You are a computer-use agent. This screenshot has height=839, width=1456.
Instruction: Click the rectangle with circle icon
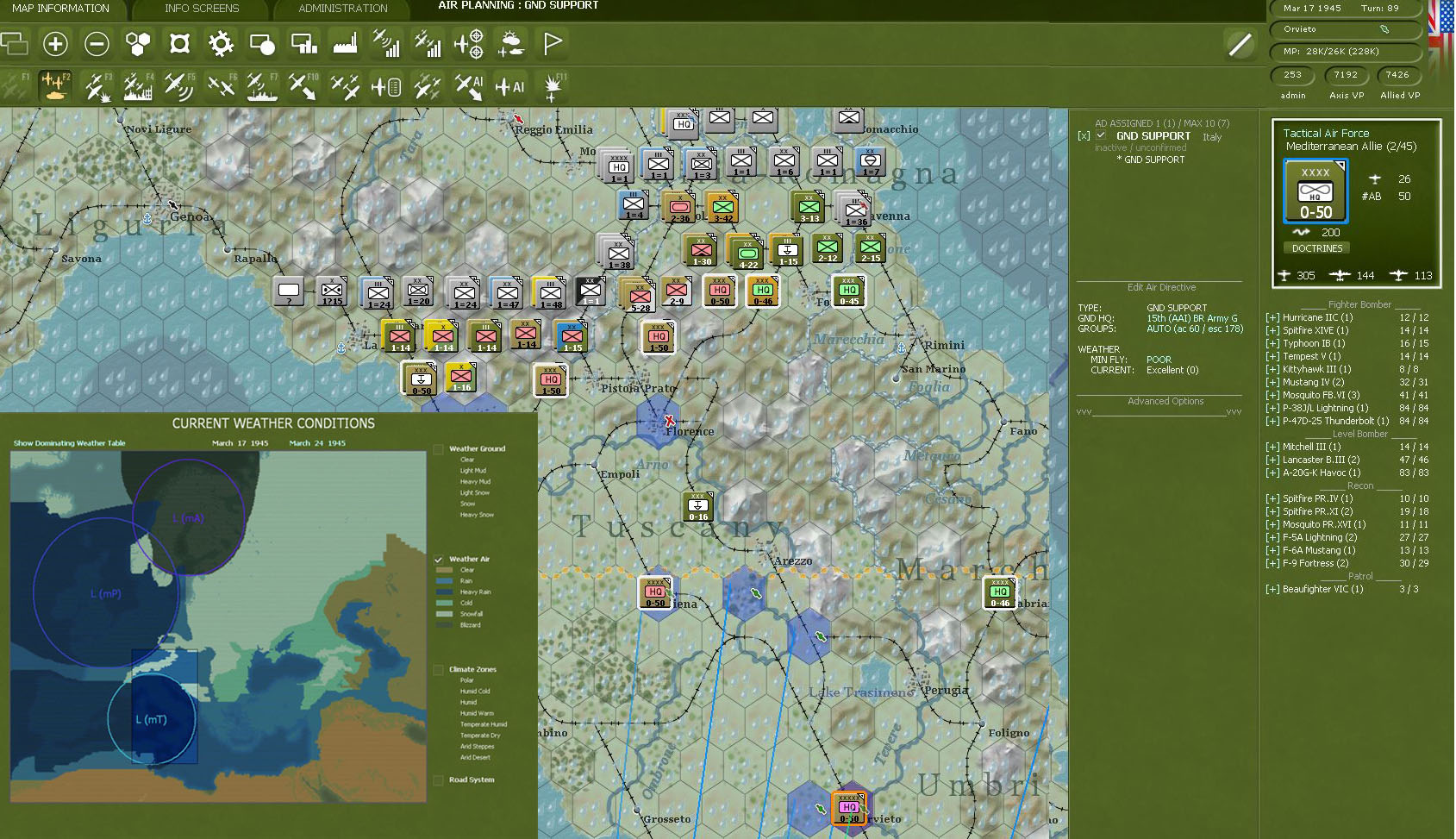click(262, 43)
